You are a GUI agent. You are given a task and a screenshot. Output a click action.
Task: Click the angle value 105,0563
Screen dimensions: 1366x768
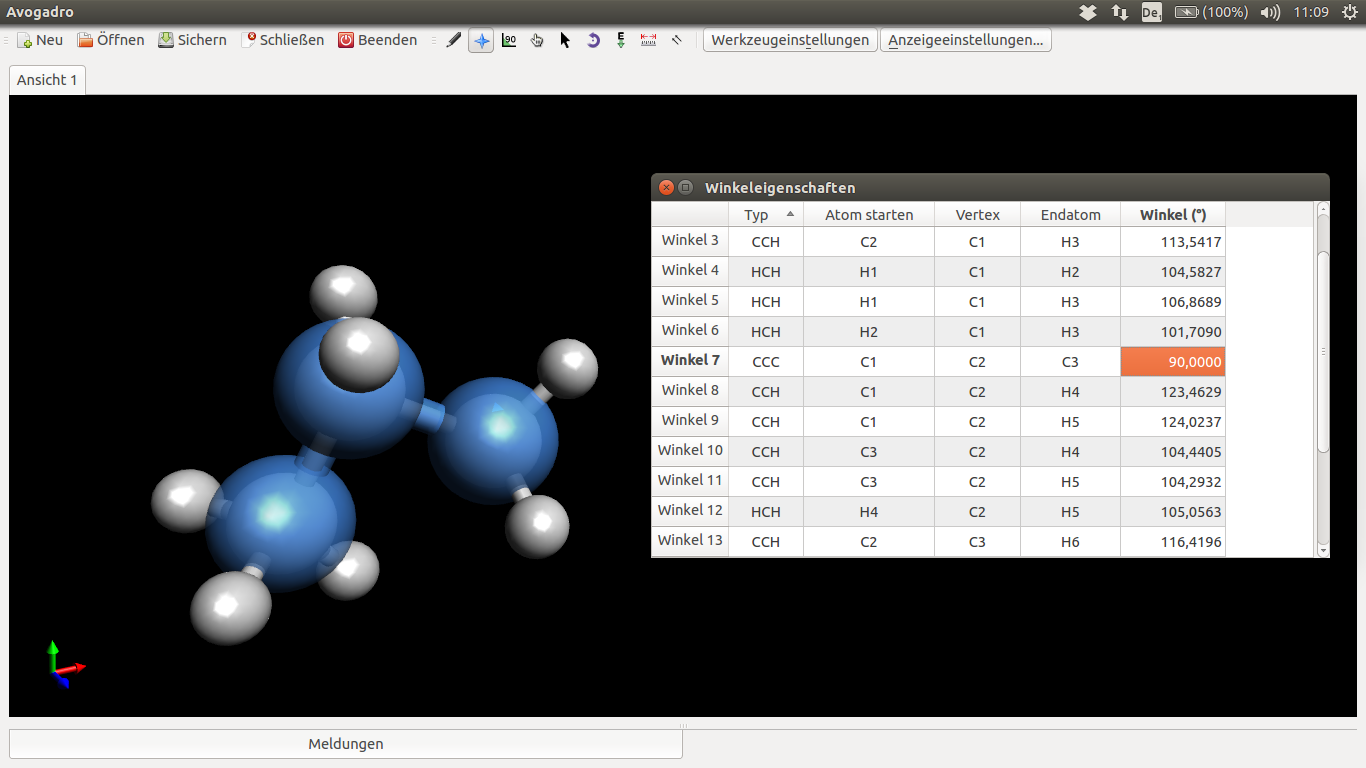1173,512
